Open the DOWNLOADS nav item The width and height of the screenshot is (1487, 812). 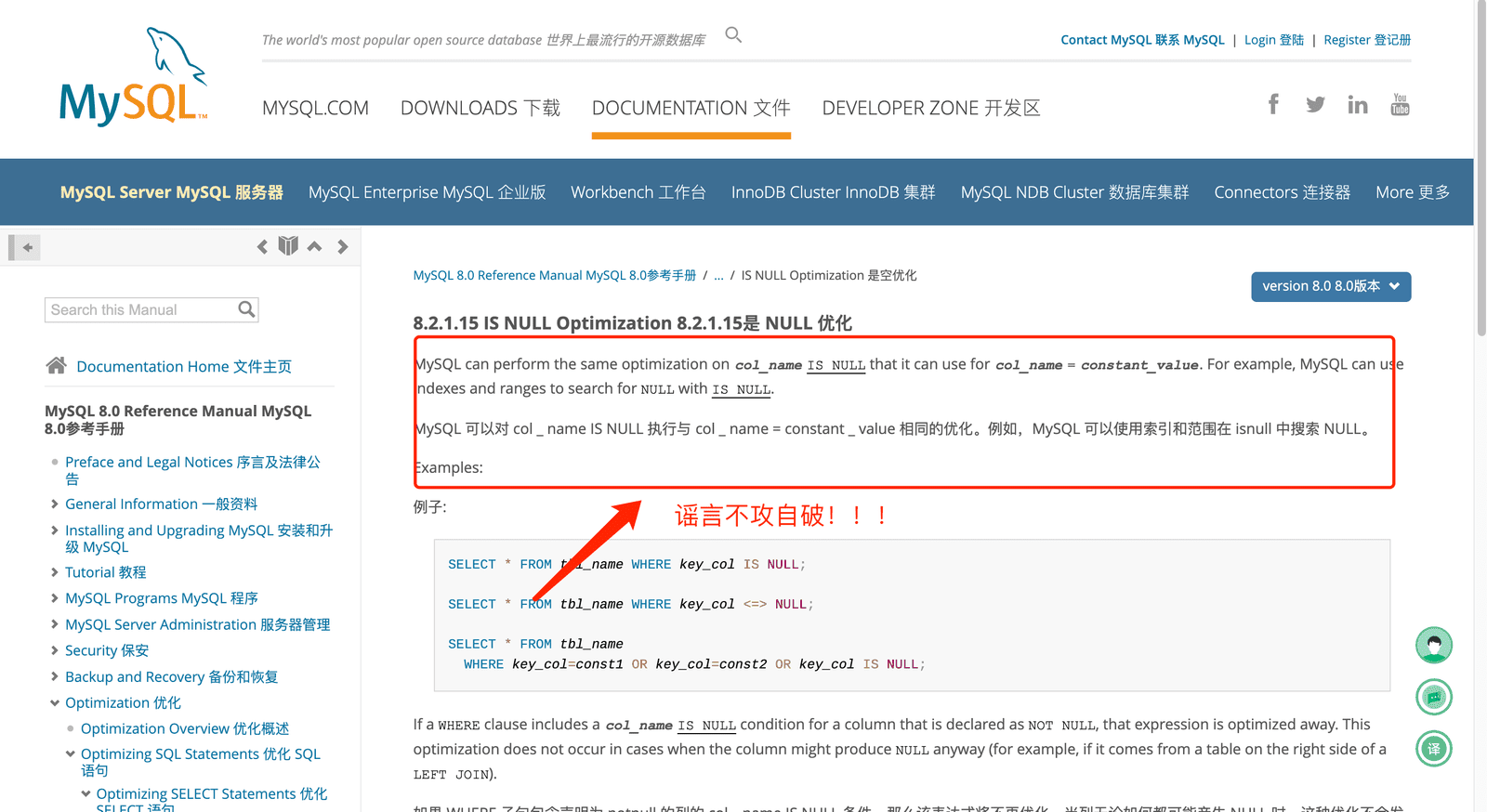[480, 108]
